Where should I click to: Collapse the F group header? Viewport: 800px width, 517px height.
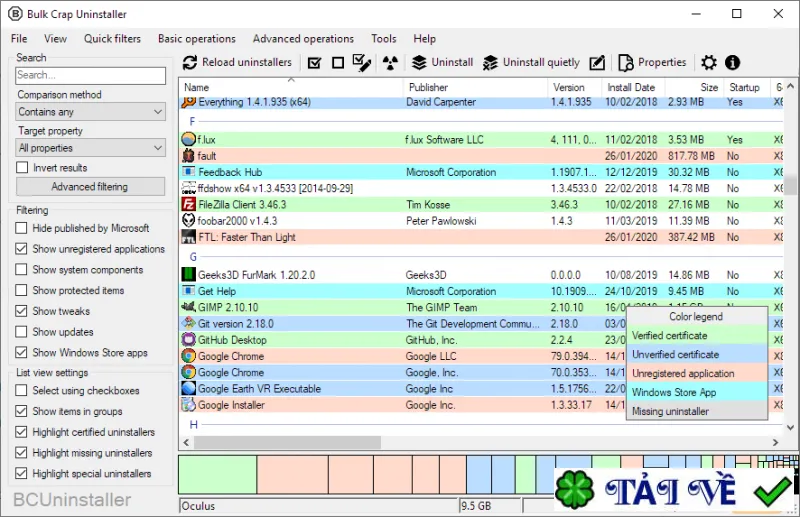pyautogui.click(x=192, y=121)
